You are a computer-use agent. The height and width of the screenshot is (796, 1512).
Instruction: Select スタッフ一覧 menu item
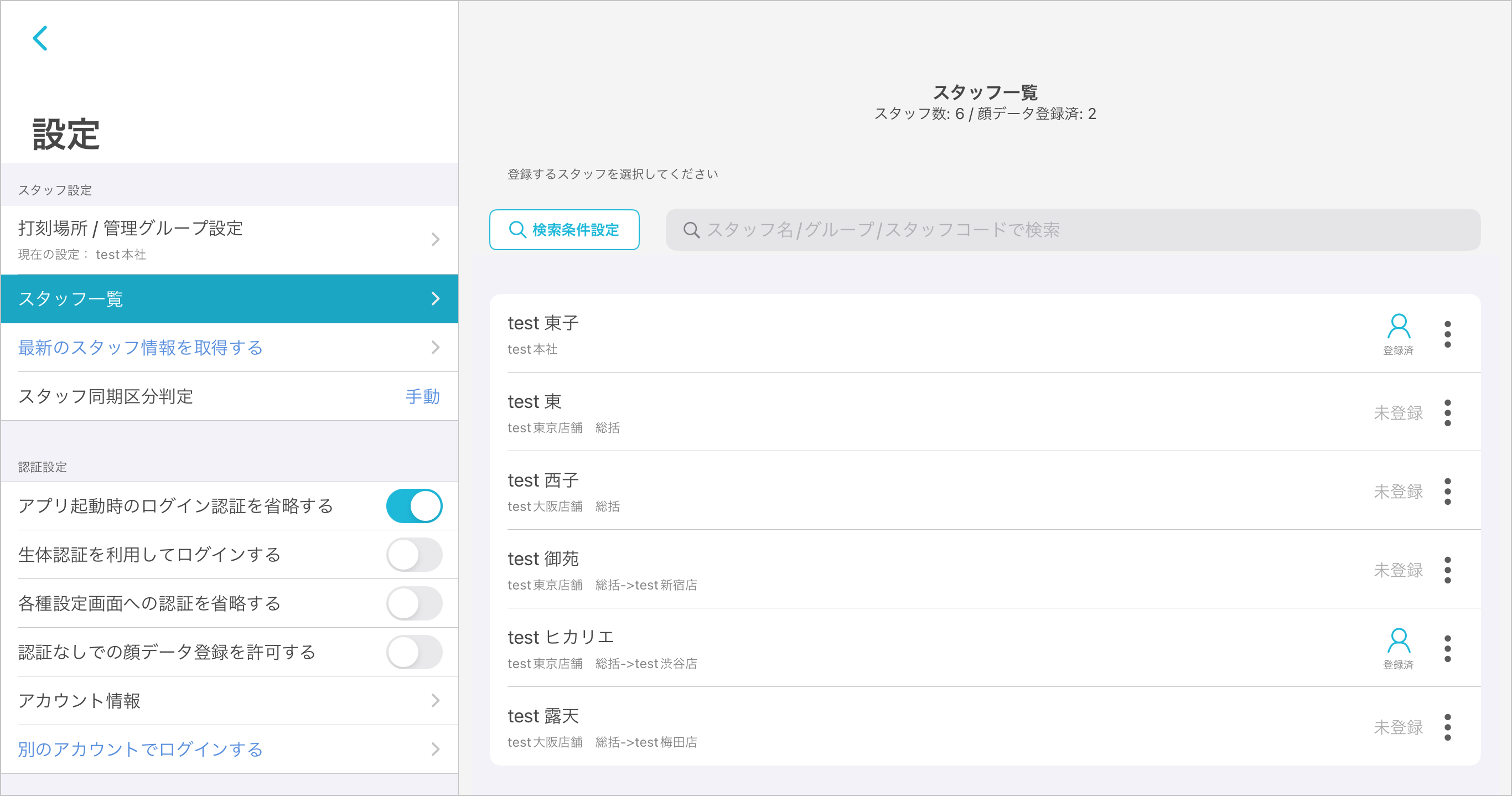coord(230,299)
